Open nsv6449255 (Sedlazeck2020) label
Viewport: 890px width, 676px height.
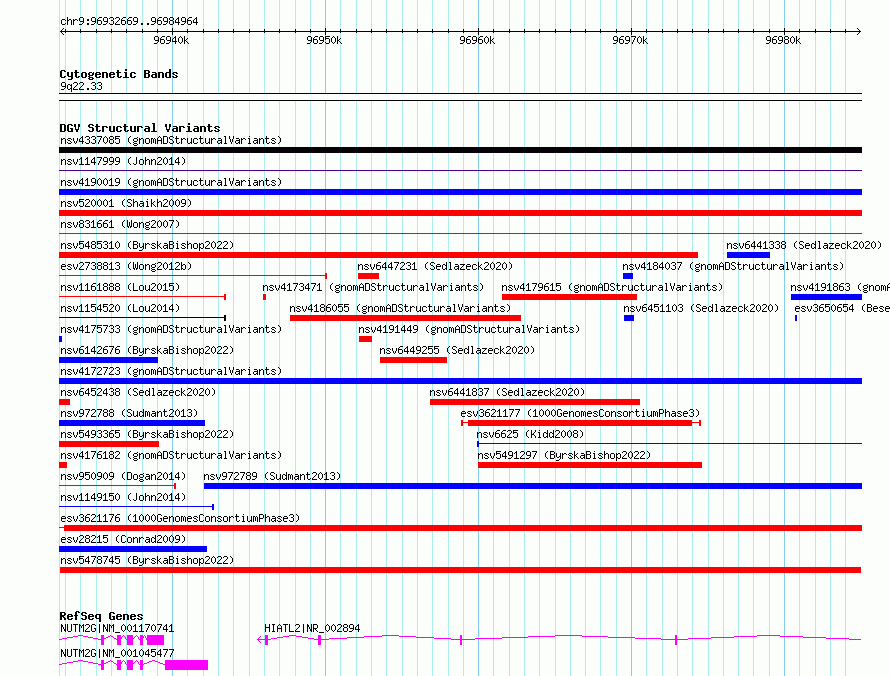[x=457, y=350]
